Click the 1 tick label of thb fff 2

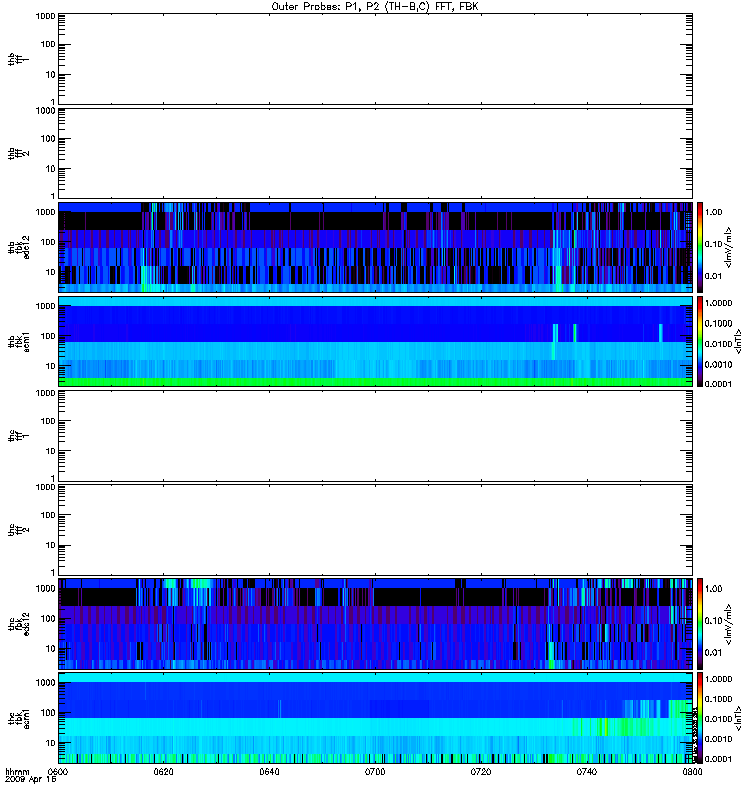coord(53,196)
